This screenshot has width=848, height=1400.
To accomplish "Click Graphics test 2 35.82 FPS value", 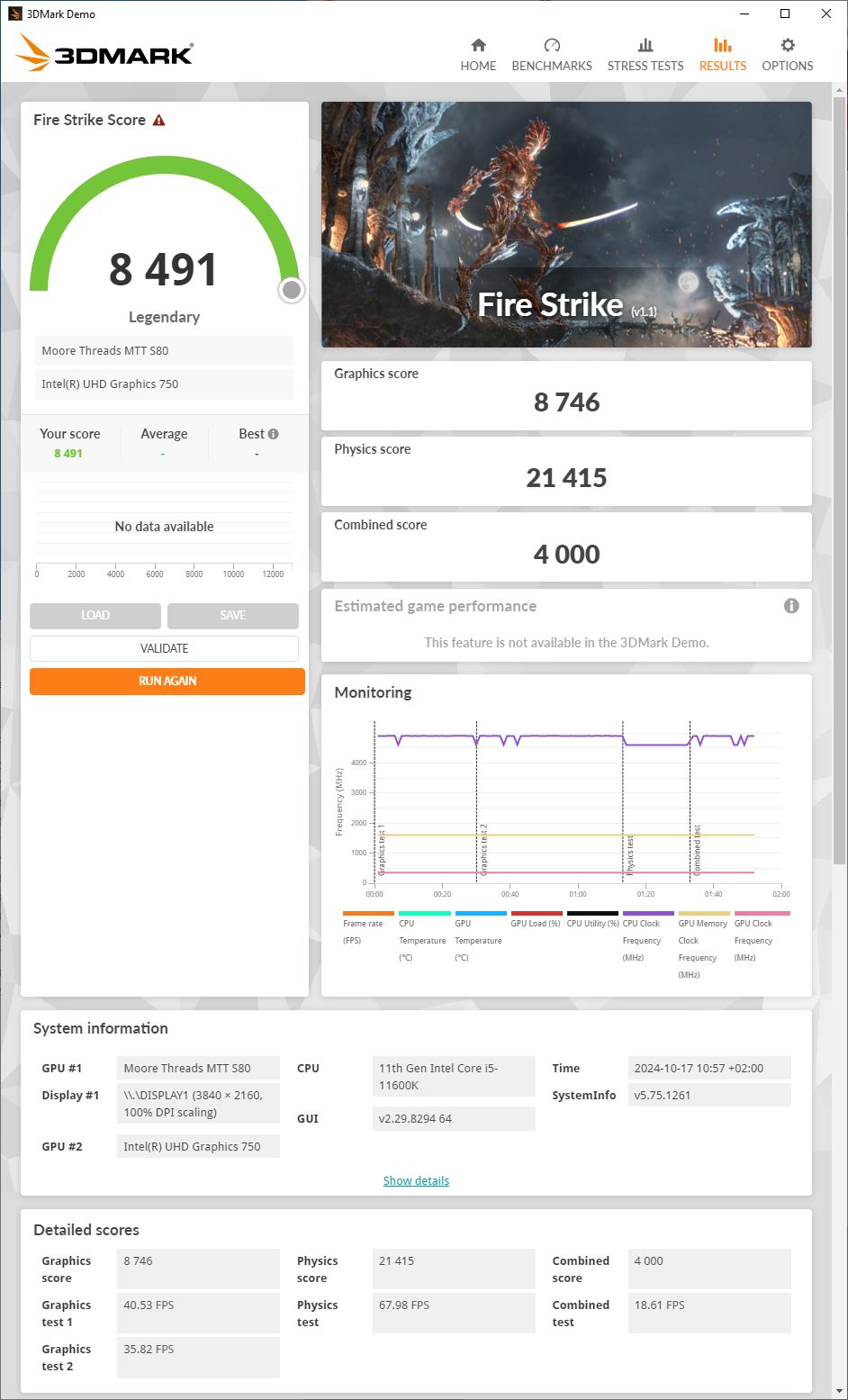I will coord(198,1358).
